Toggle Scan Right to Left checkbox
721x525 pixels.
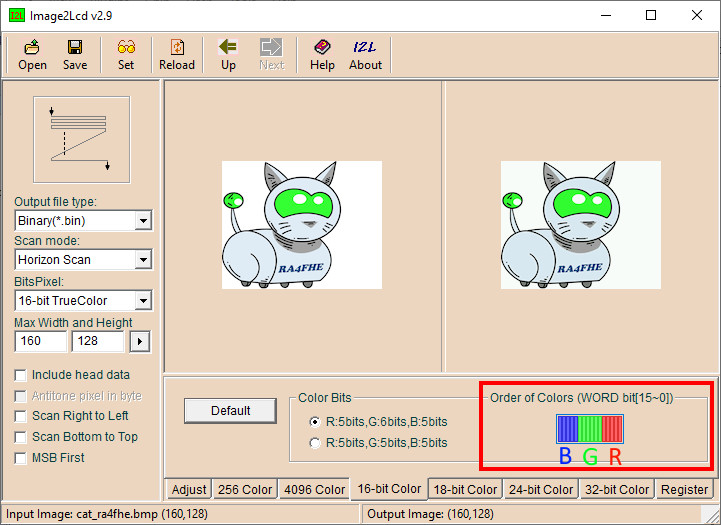point(22,416)
